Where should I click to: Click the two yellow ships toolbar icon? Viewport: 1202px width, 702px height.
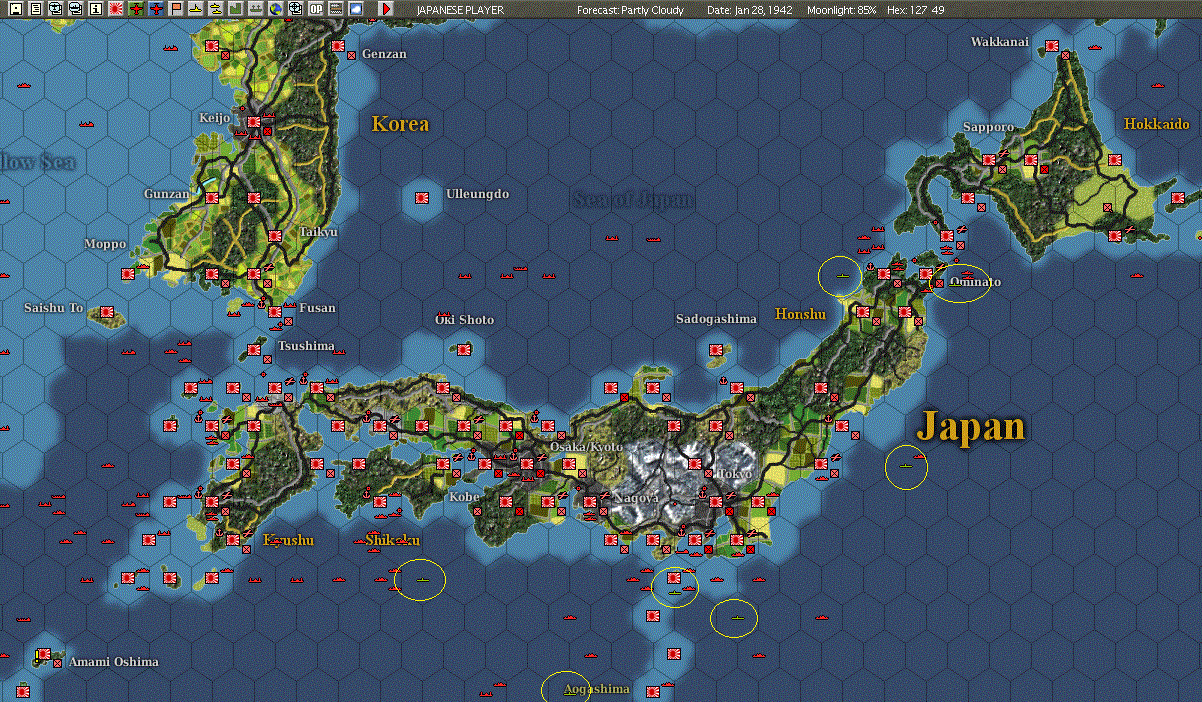click(x=216, y=9)
